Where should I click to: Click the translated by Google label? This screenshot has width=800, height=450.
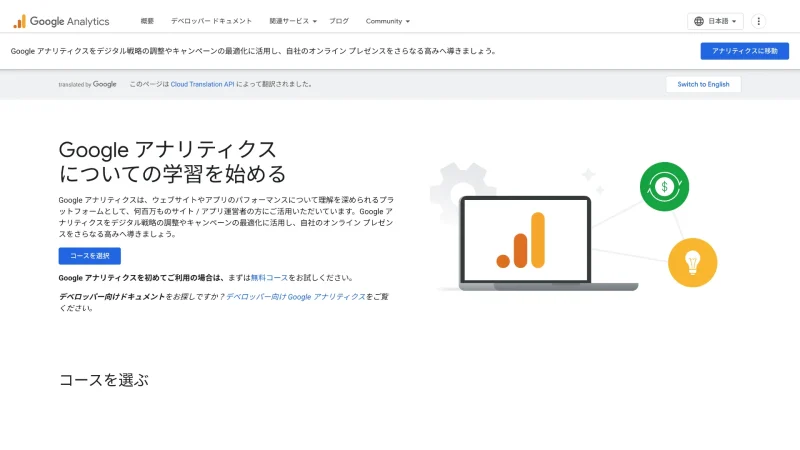point(87,84)
